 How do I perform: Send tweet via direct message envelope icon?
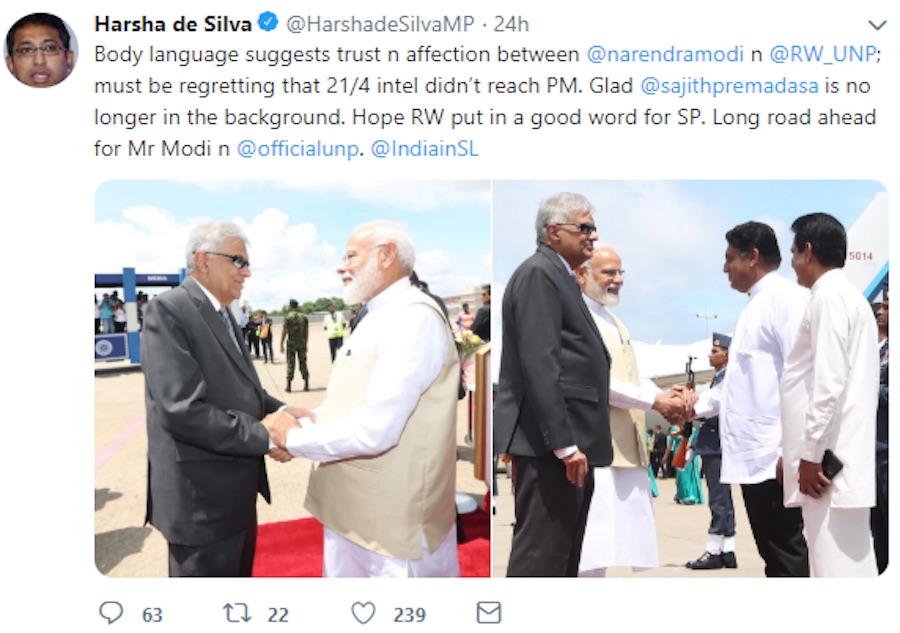(489, 613)
